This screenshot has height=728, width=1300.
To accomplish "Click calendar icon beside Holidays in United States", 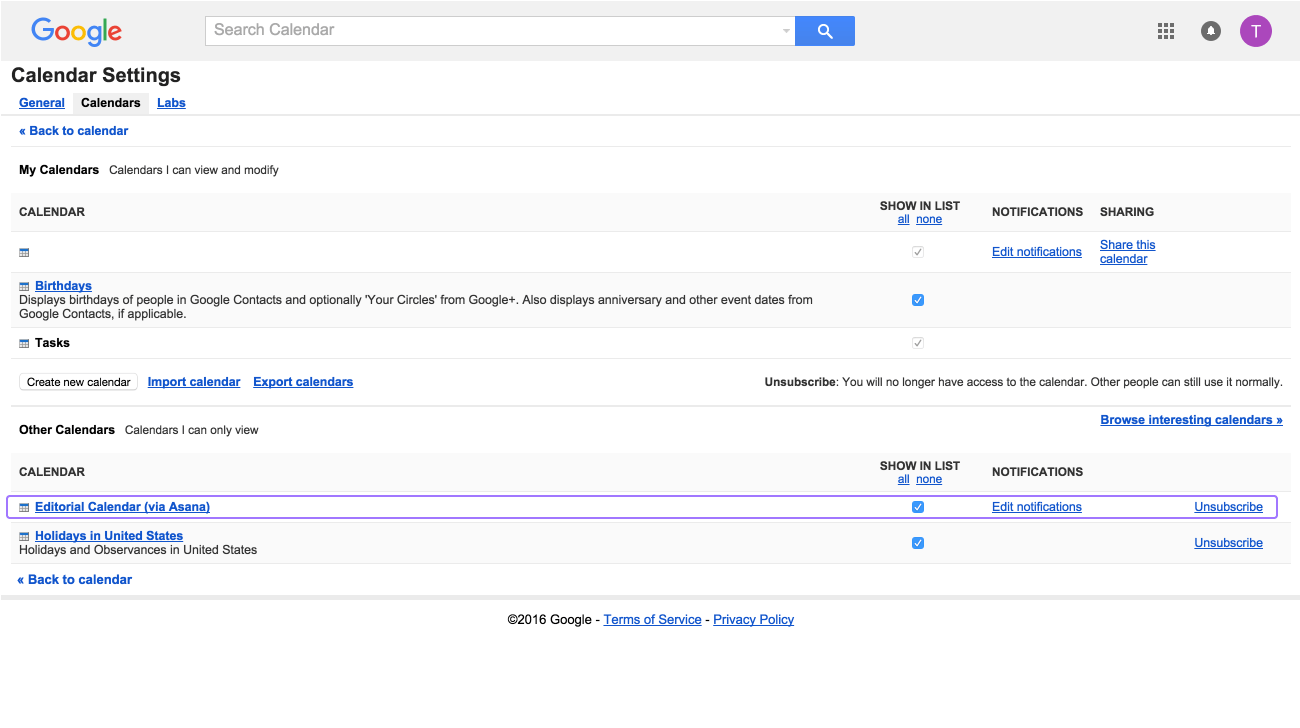I will click(24, 537).
